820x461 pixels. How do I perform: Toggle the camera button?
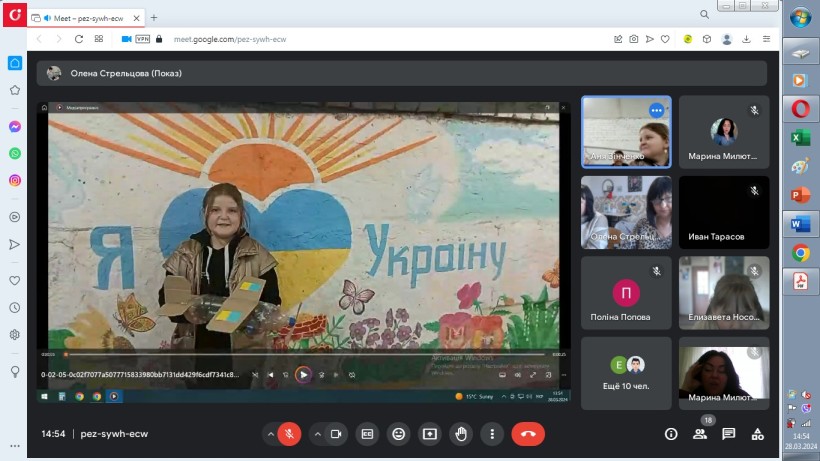(x=336, y=434)
